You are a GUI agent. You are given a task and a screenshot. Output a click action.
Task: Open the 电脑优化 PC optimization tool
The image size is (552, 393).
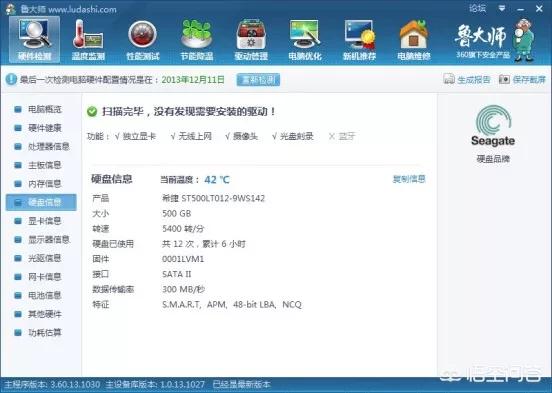click(x=305, y=40)
